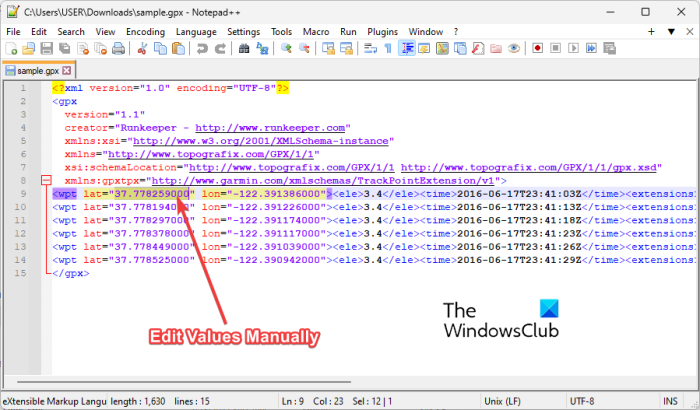Viewport: 700px width, 410px height.
Task: Toggle synchronize vertical scrolling
Action: pyautogui.click(x=328, y=48)
